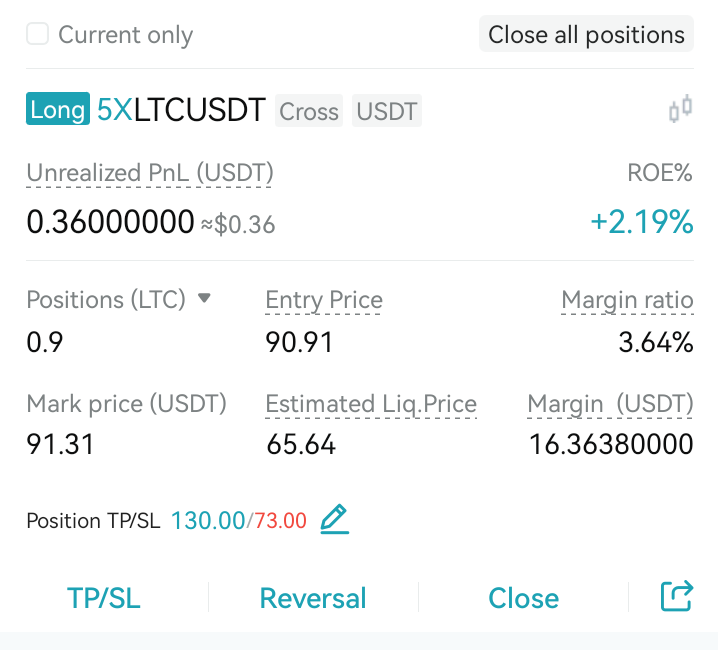The image size is (718, 658).
Task: Select the Reversal action
Action: [x=313, y=598]
